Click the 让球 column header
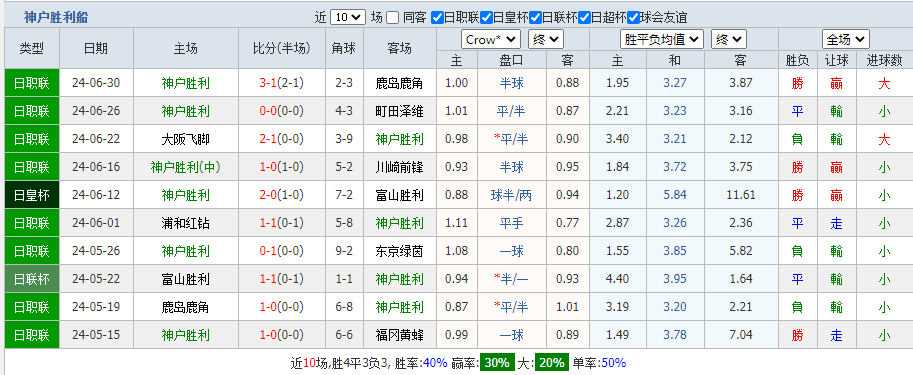This screenshot has width=913, height=375. [x=837, y=60]
